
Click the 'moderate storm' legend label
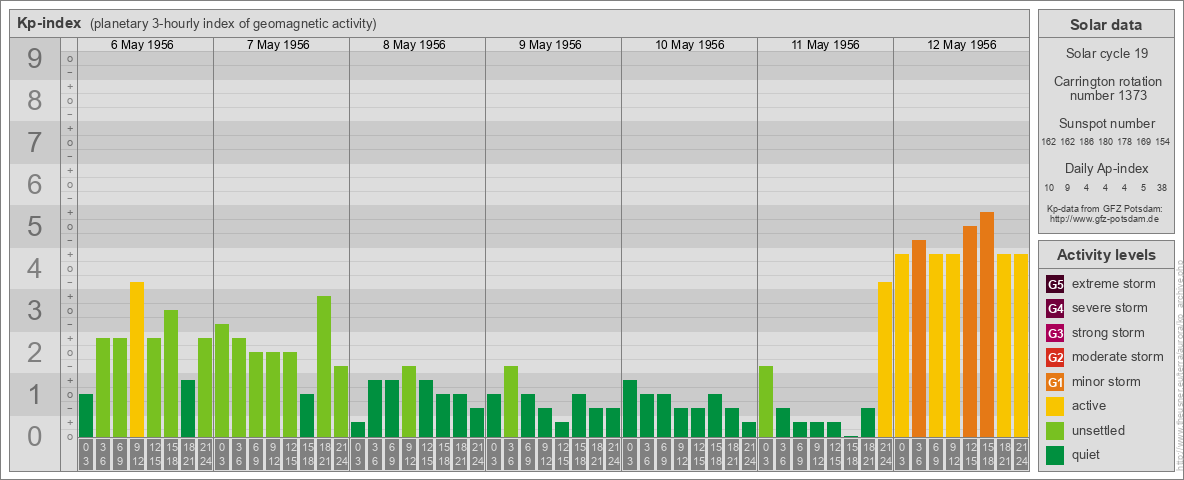tap(1118, 357)
